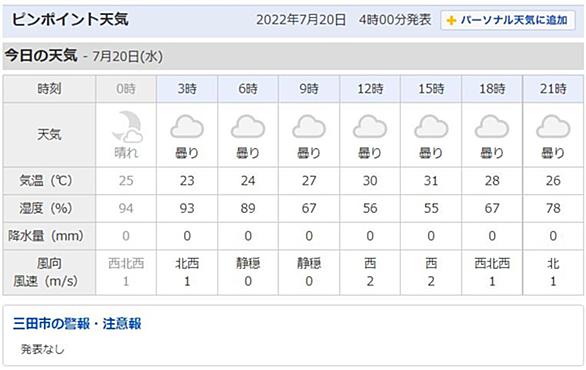586x370 pixels.
Task: Select the cloud icon under 12時
Action: click(370, 127)
